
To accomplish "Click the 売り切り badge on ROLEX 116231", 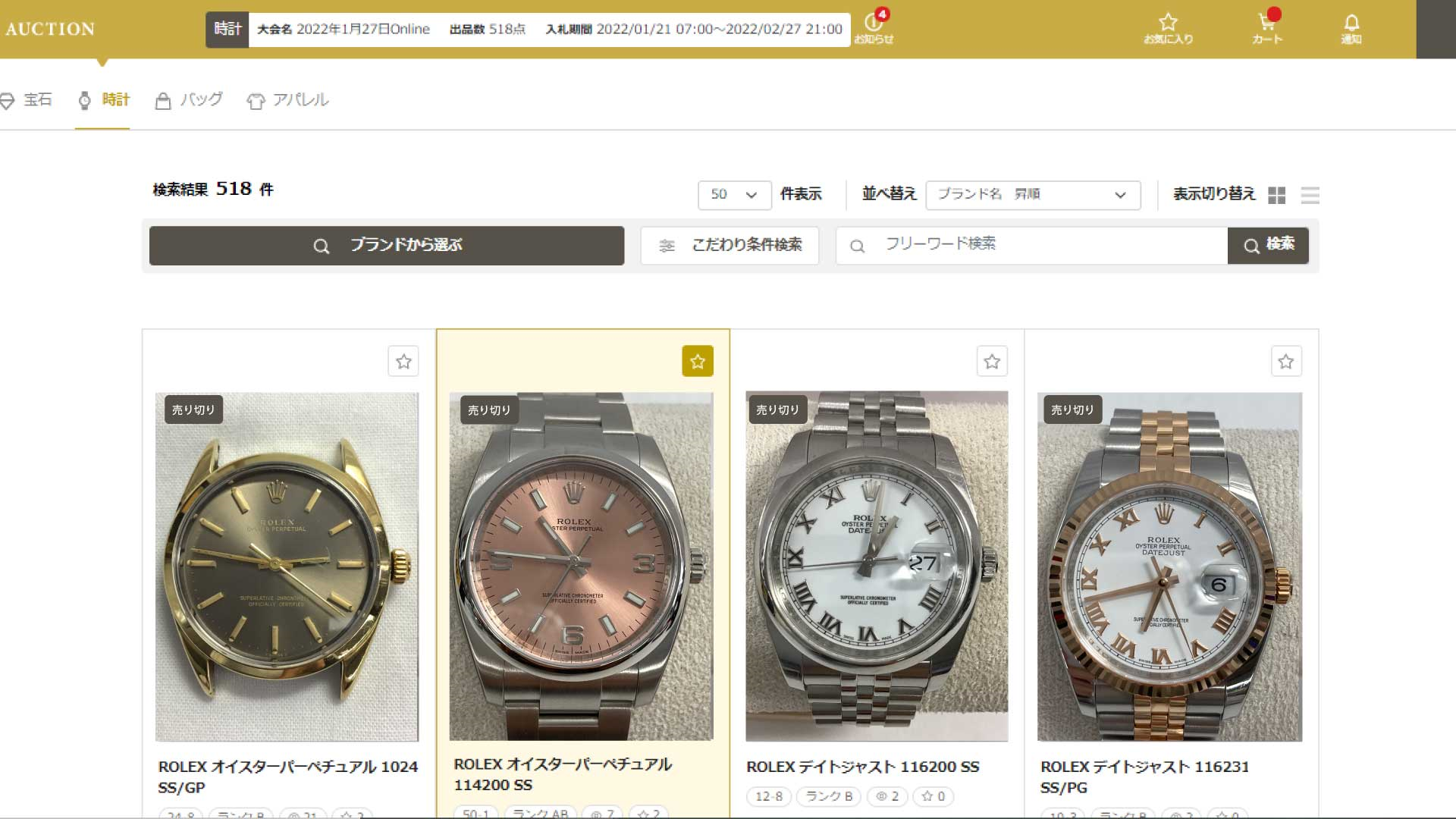I will pyautogui.click(x=1072, y=409).
